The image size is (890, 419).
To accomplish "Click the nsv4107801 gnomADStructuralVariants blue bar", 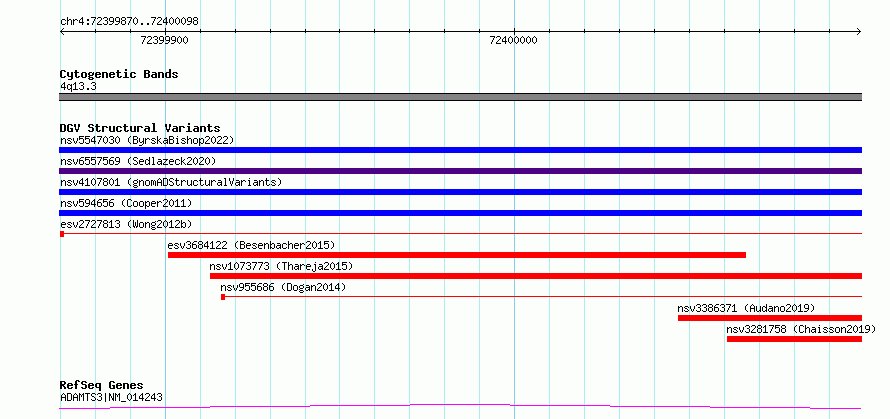I will pos(460,192).
